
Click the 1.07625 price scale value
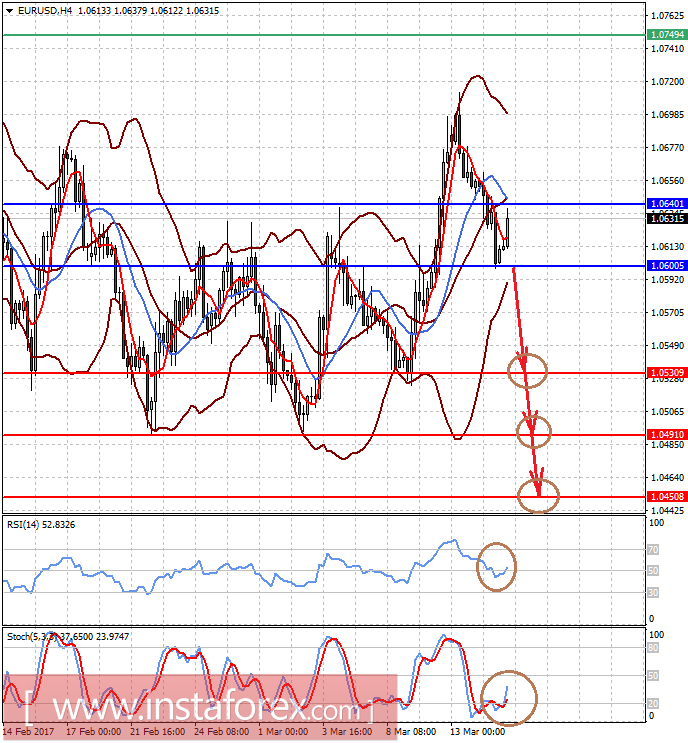668,16
